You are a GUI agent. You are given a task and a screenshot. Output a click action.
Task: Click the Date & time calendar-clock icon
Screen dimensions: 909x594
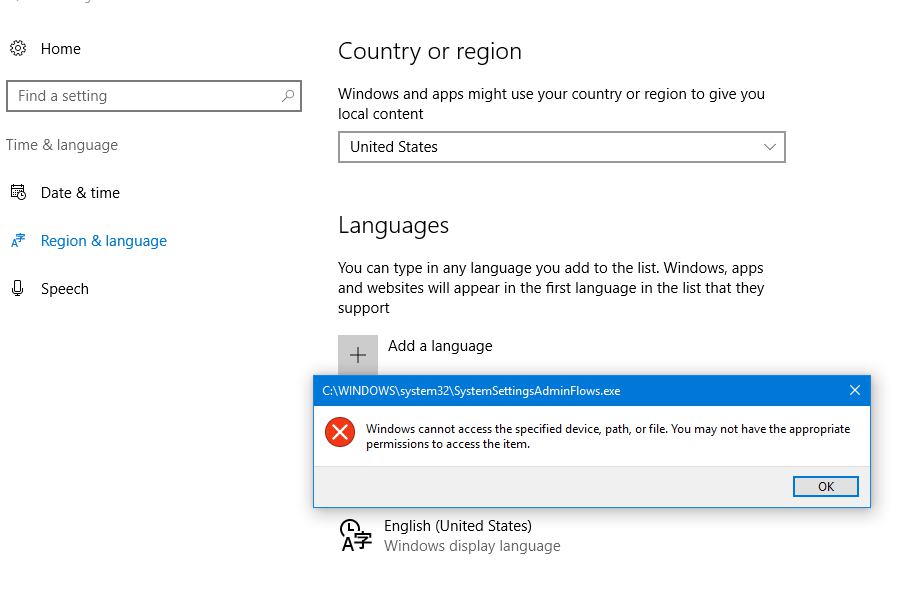(17, 192)
